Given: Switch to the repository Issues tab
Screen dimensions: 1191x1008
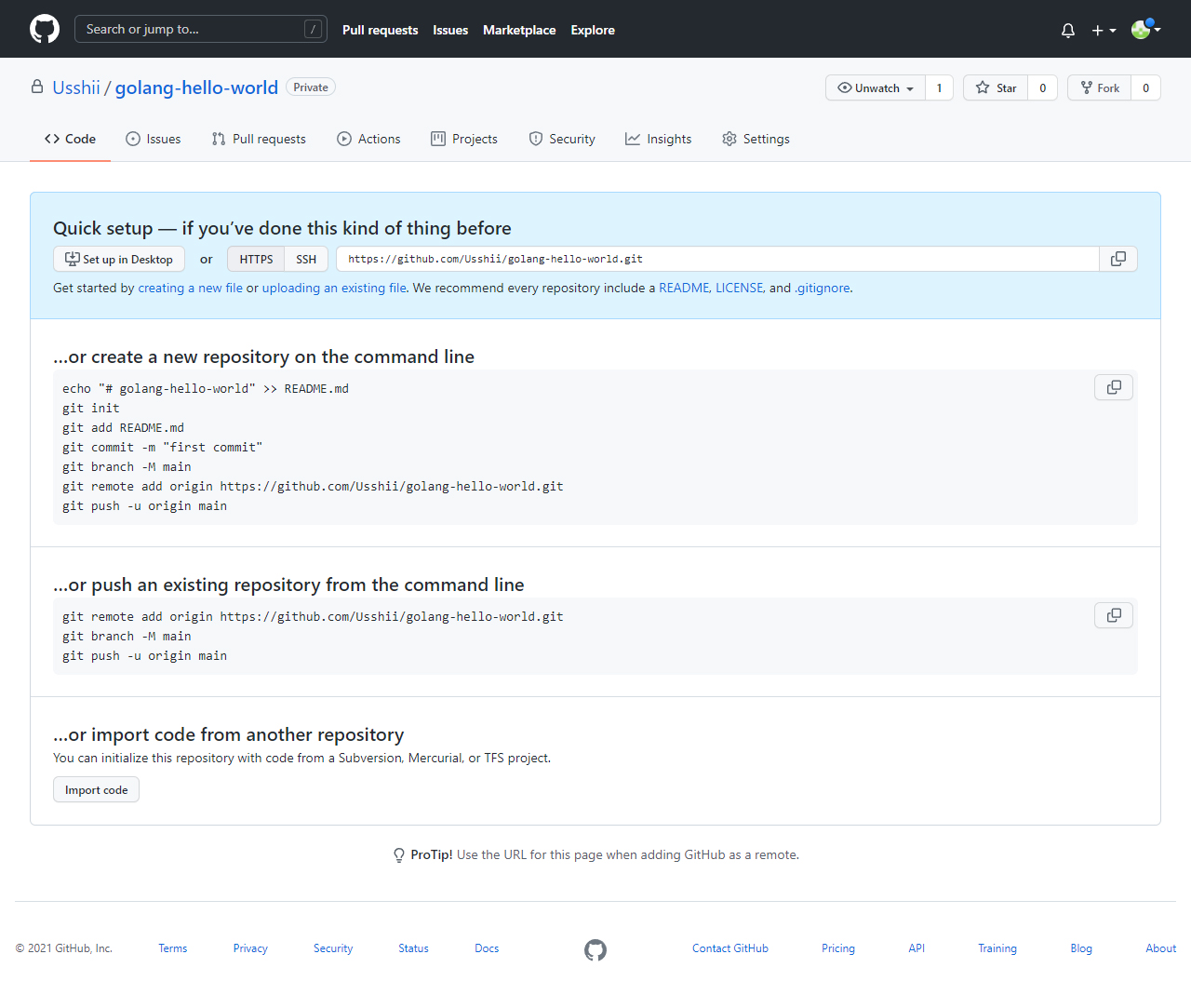Looking at the screenshot, I should 154,139.
